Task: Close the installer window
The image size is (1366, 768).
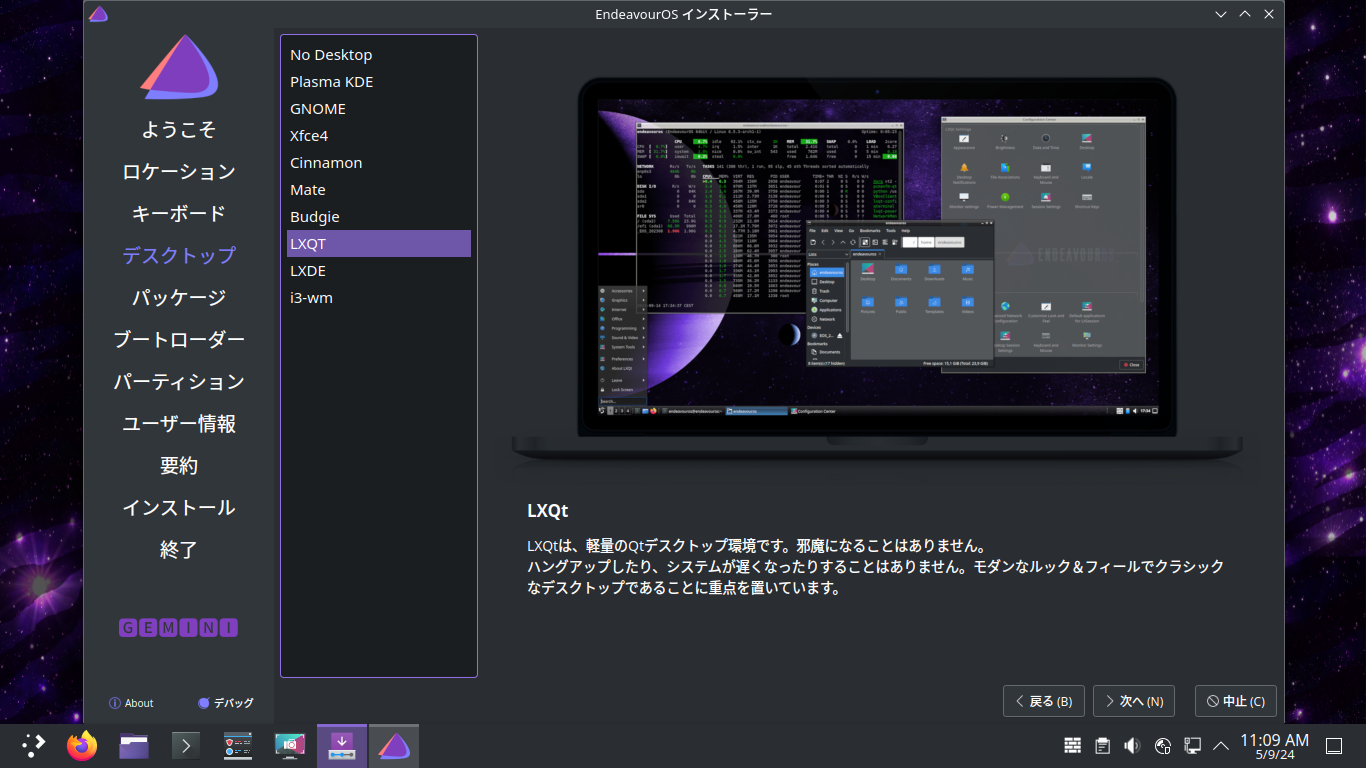Action: point(1269,14)
